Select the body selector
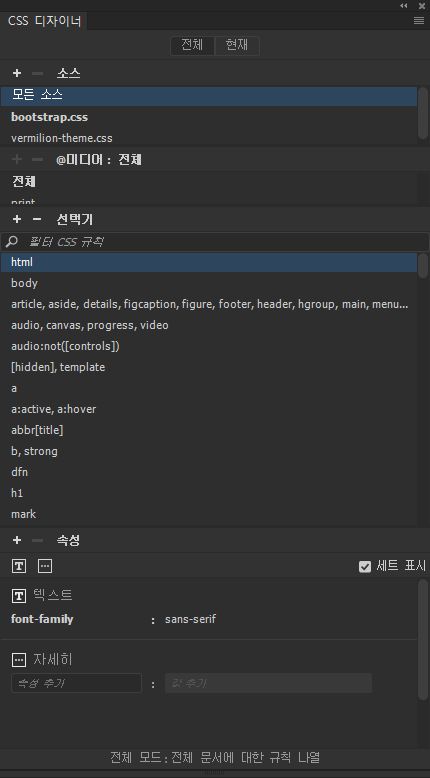This screenshot has width=430, height=778. pos(209,283)
